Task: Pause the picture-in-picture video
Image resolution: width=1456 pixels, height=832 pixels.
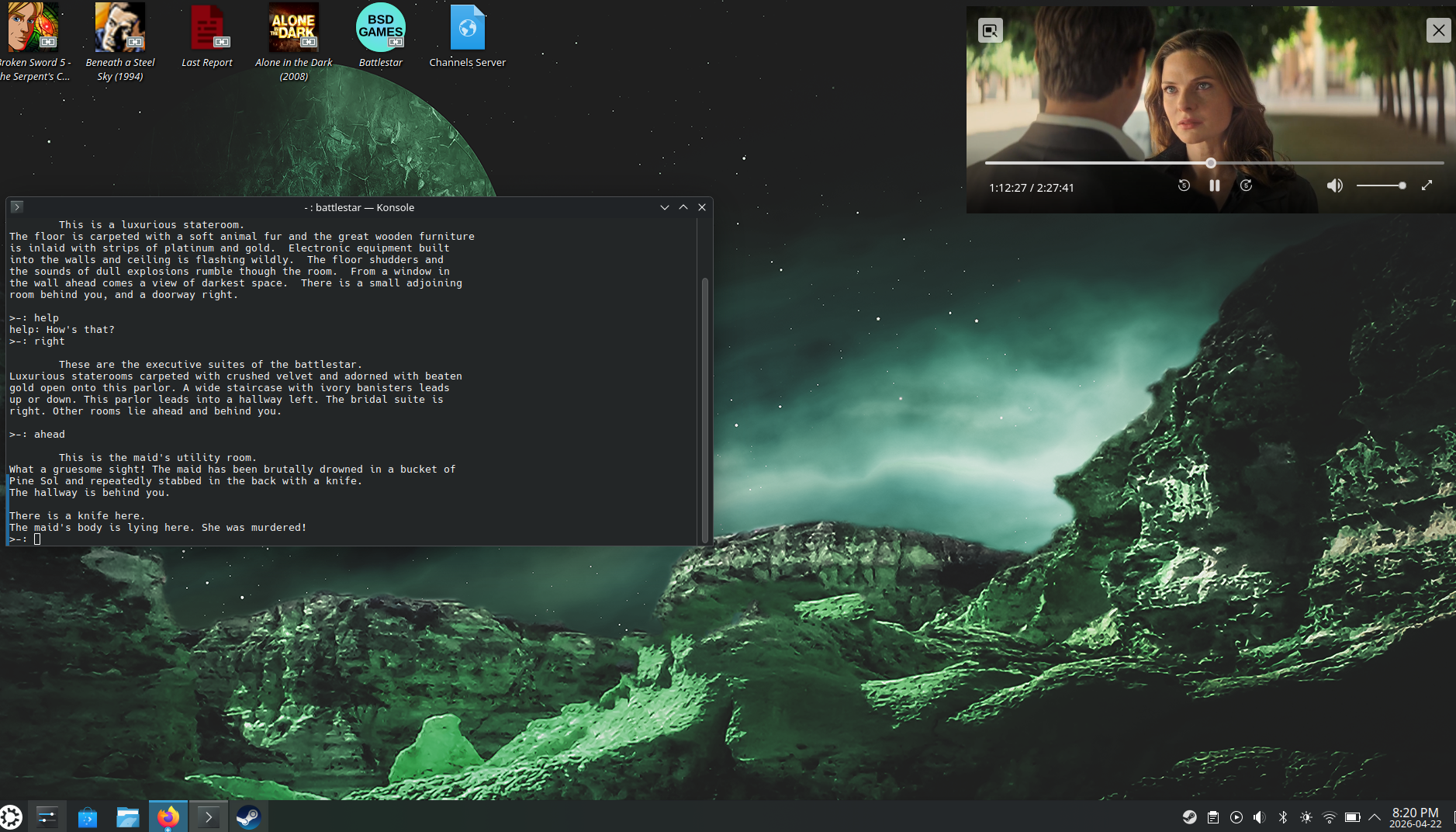Action: tap(1214, 185)
